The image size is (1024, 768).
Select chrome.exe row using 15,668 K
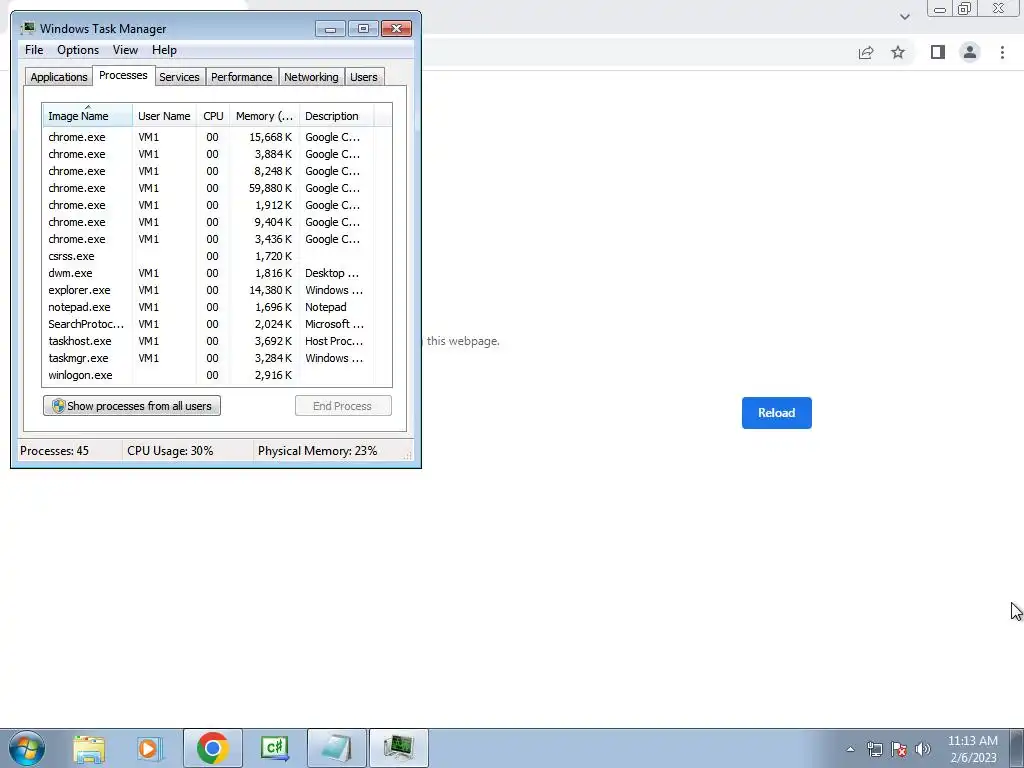[x=217, y=137]
